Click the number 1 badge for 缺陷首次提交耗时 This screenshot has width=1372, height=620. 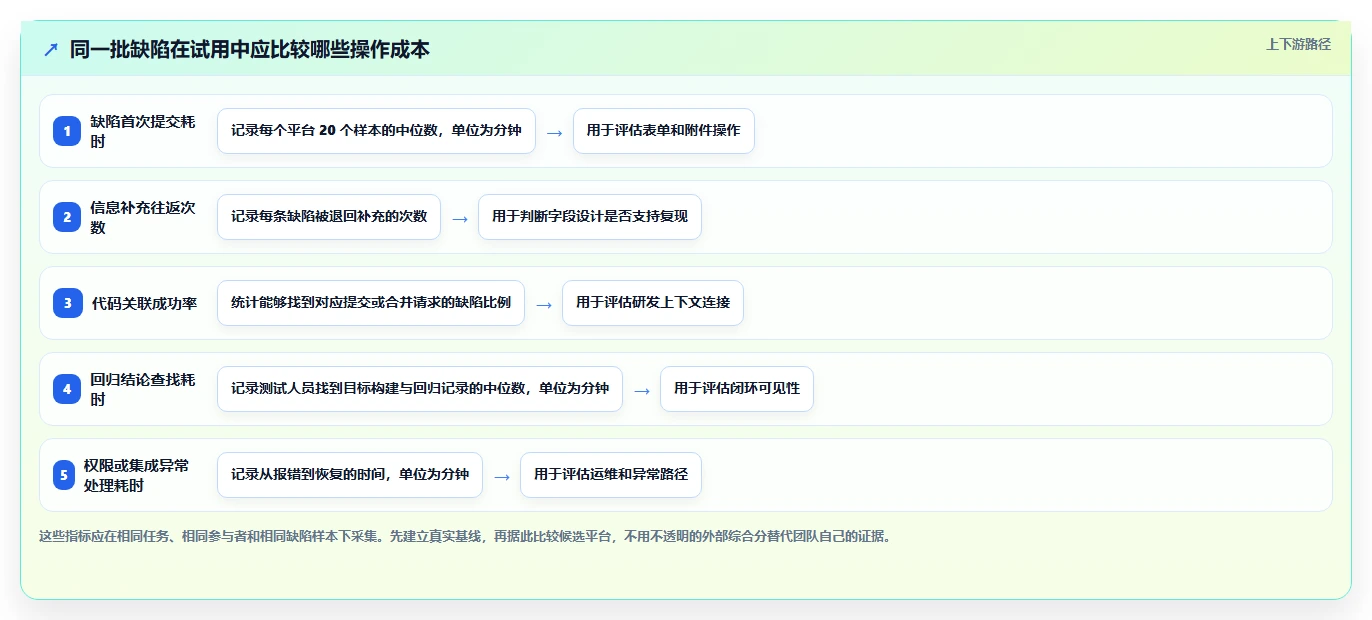coord(67,131)
